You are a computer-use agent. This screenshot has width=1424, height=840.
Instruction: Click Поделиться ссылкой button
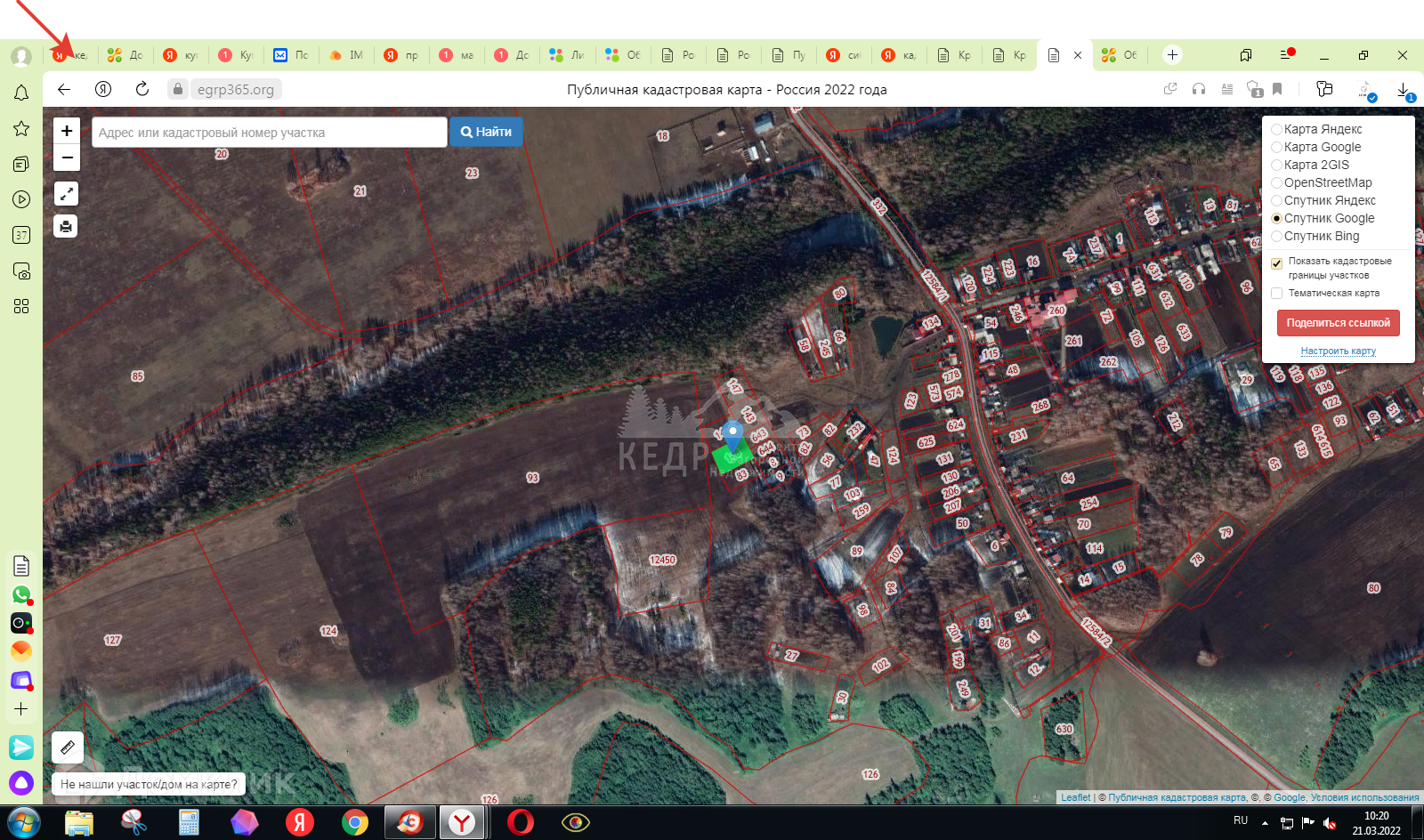(x=1339, y=323)
